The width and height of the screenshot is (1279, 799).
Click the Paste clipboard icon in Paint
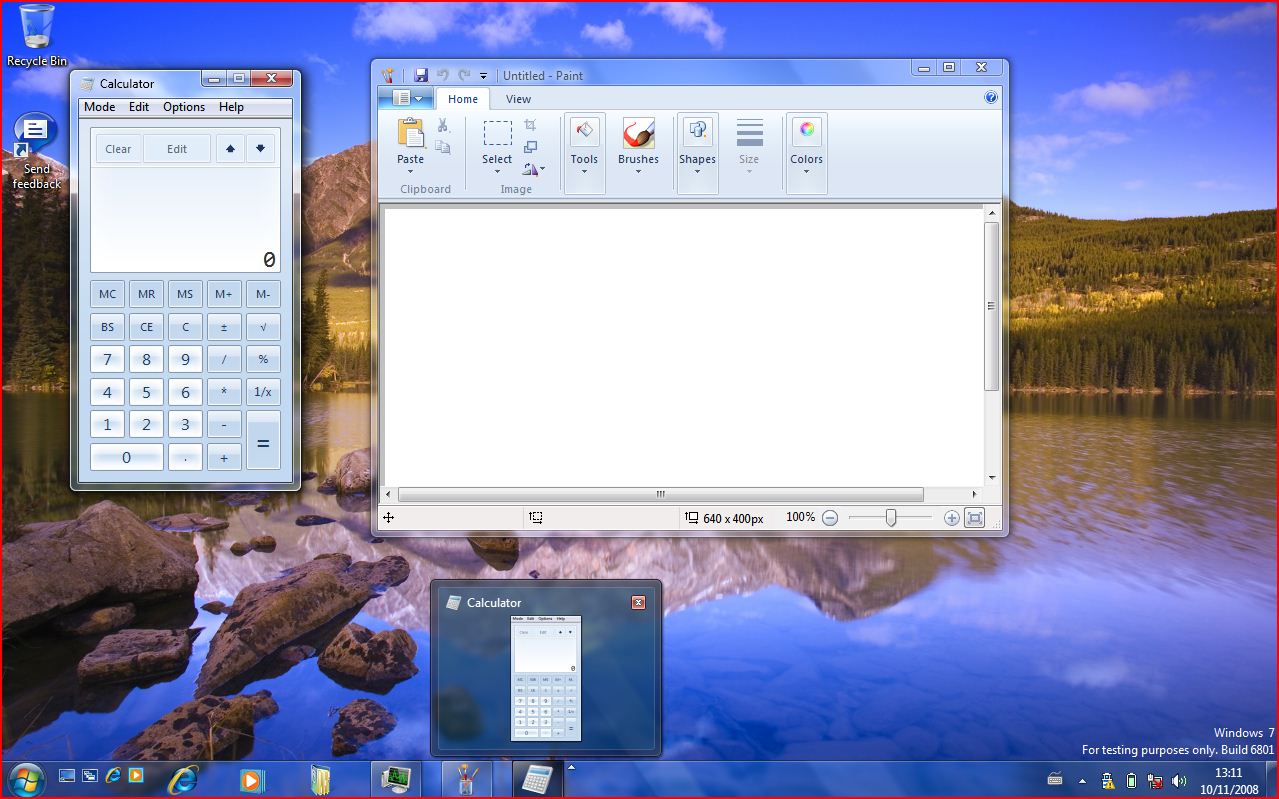[x=411, y=133]
